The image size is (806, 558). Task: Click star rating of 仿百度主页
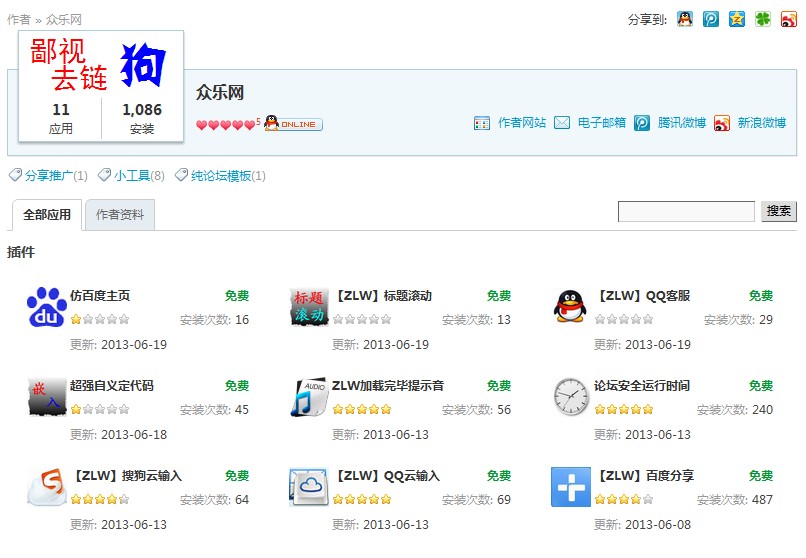click(x=100, y=320)
